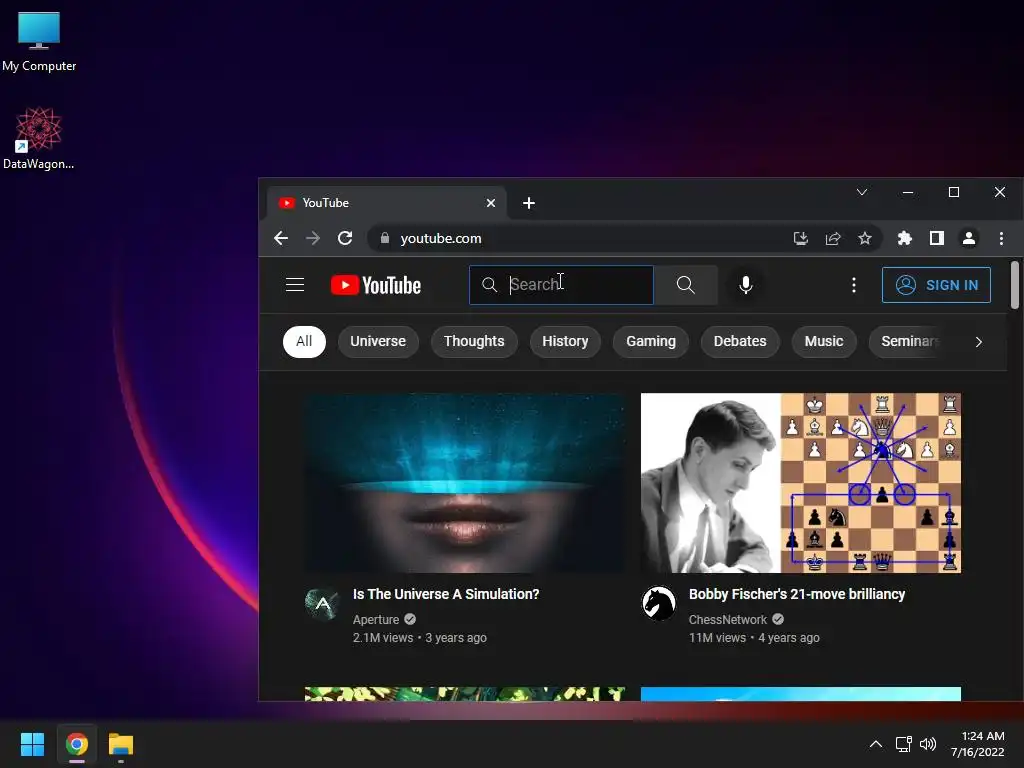
Task: Open the Chrome extensions puzzle icon
Action: (x=904, y=238)
